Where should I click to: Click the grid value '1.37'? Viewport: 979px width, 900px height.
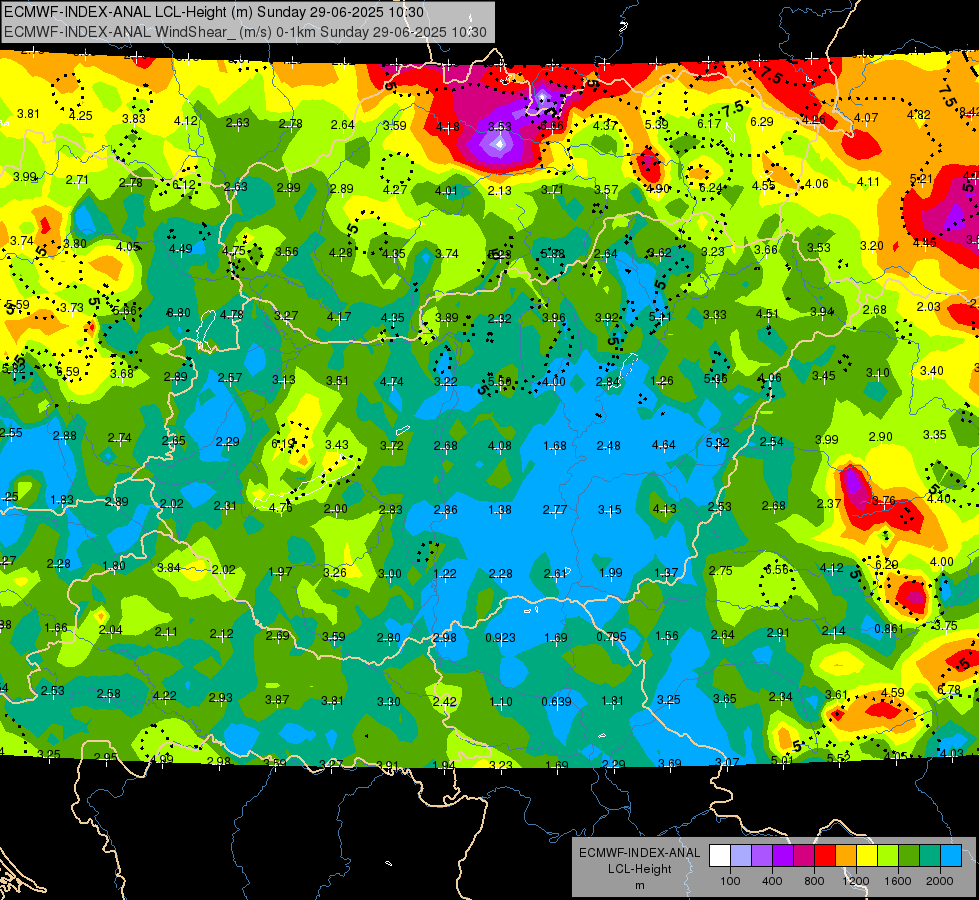pos(666,573)
